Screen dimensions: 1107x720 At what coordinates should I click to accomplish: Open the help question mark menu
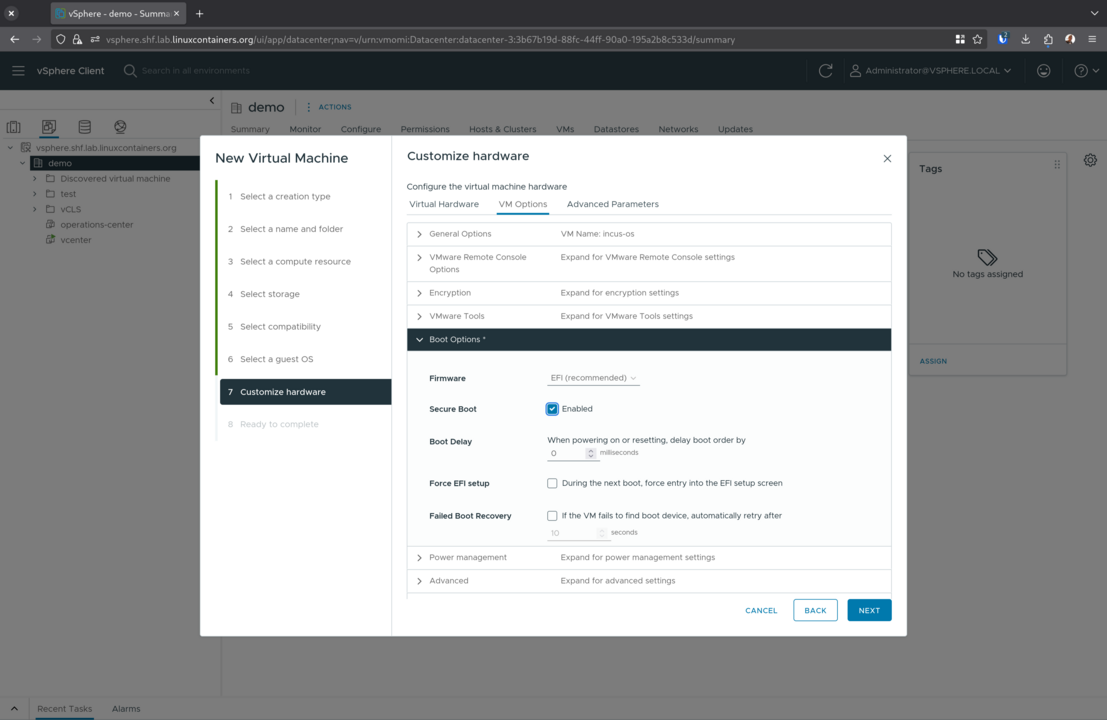pos(1084,71)
